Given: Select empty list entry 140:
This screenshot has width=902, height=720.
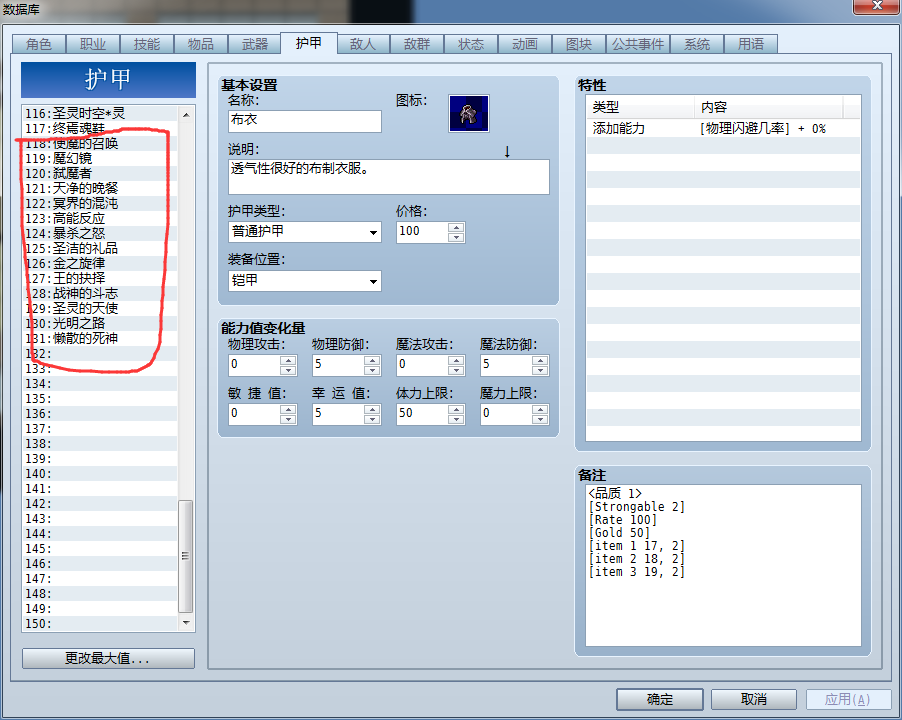Looking at the screenshot, I should pyautogui.click(x=100, y=473).
